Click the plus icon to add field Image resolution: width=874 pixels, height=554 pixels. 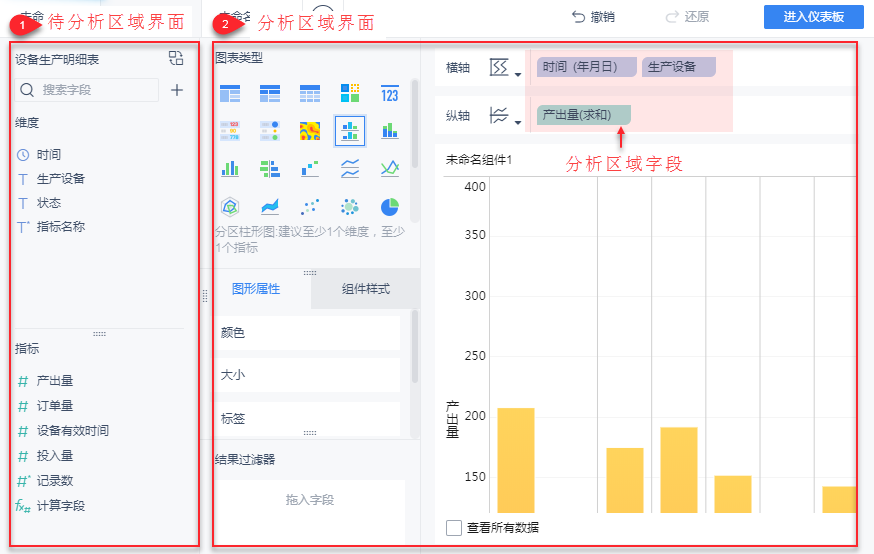(x=177, y=90)
